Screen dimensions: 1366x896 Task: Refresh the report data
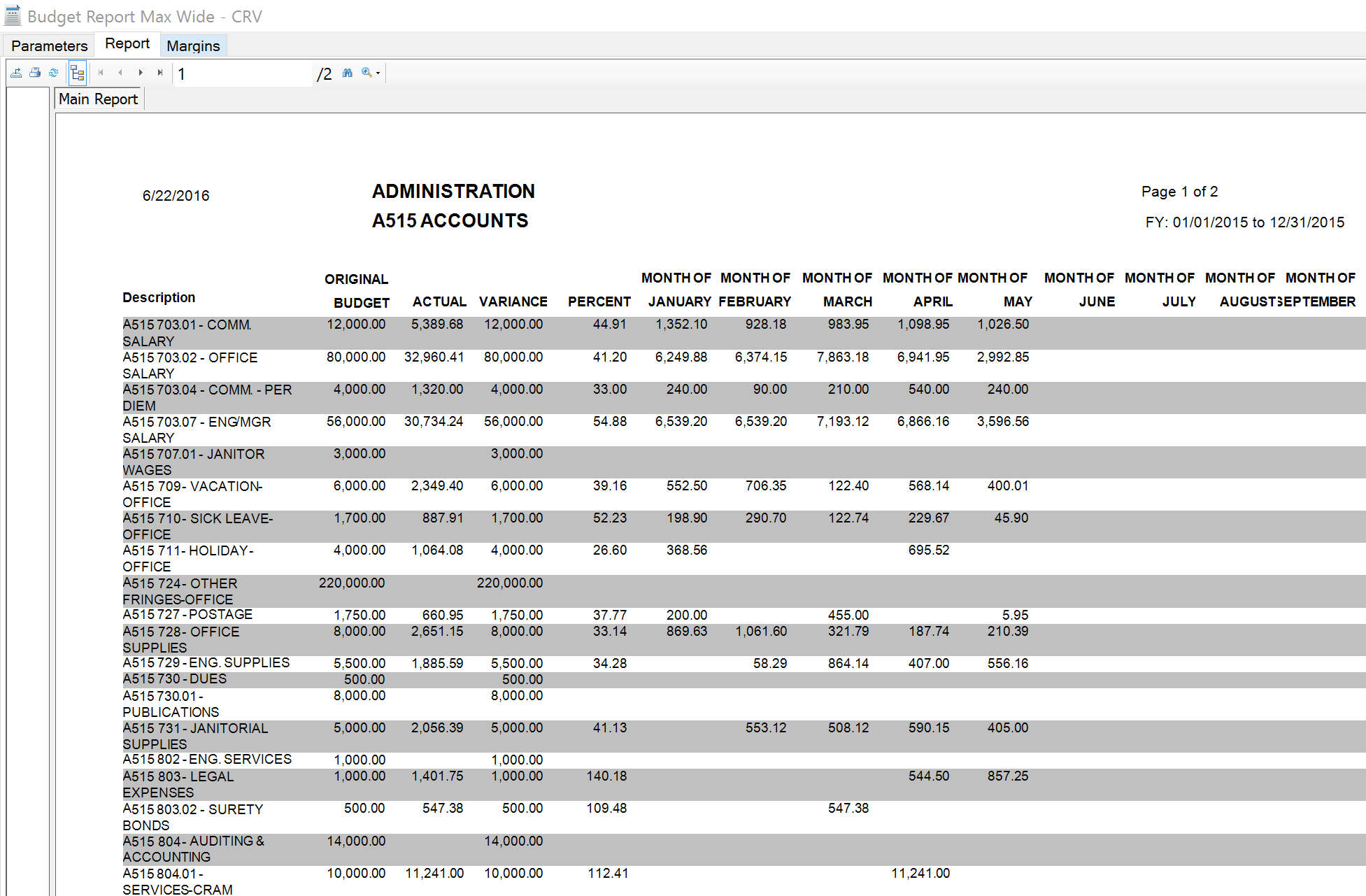click(54, 73)
